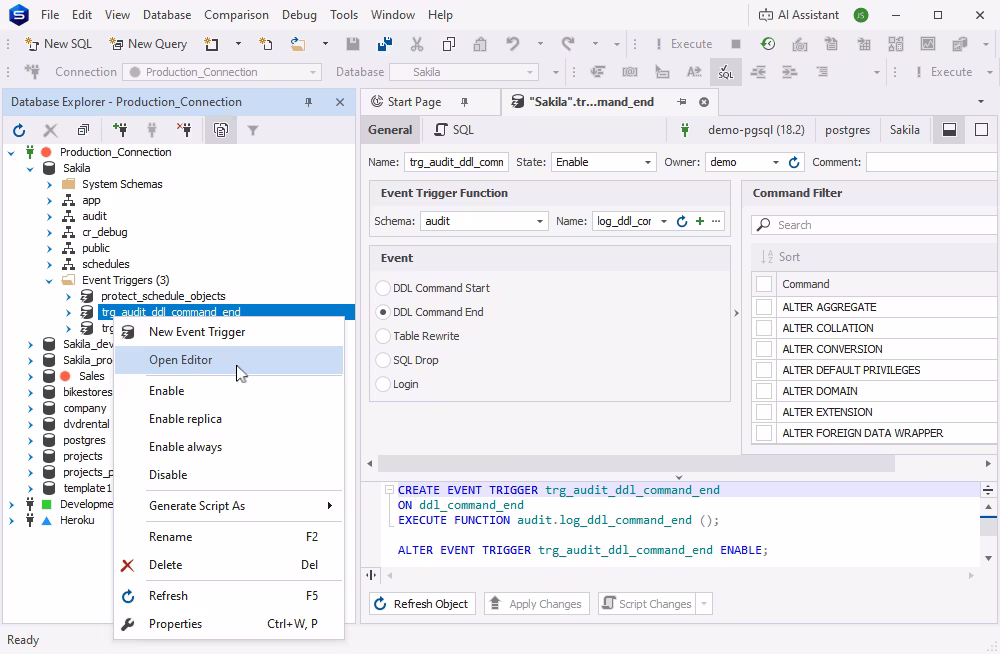Refresh the trigger function name list
1000x654 pixels.
[x=682, y=221]
